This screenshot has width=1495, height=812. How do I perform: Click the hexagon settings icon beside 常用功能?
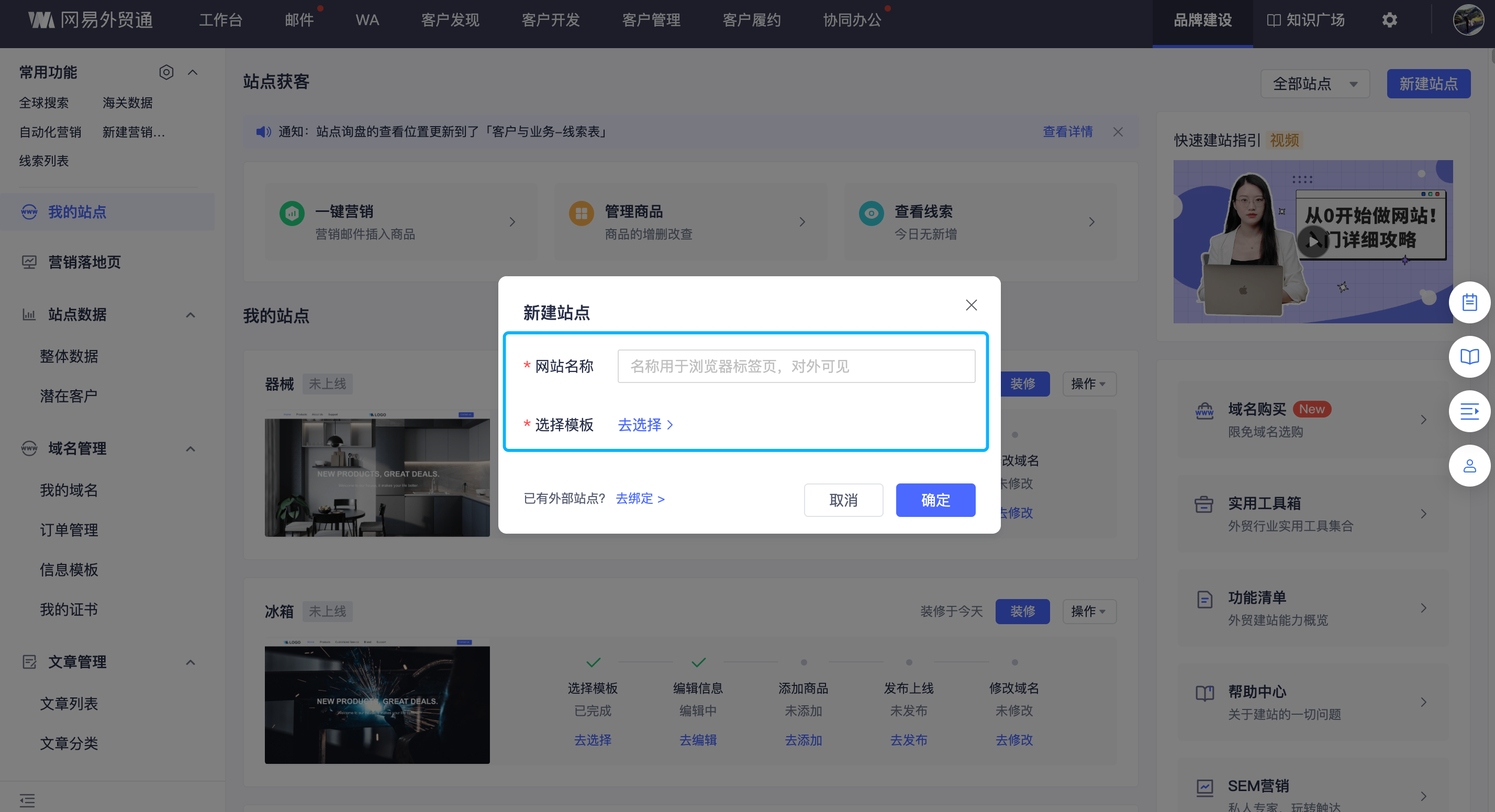(166, 73)
